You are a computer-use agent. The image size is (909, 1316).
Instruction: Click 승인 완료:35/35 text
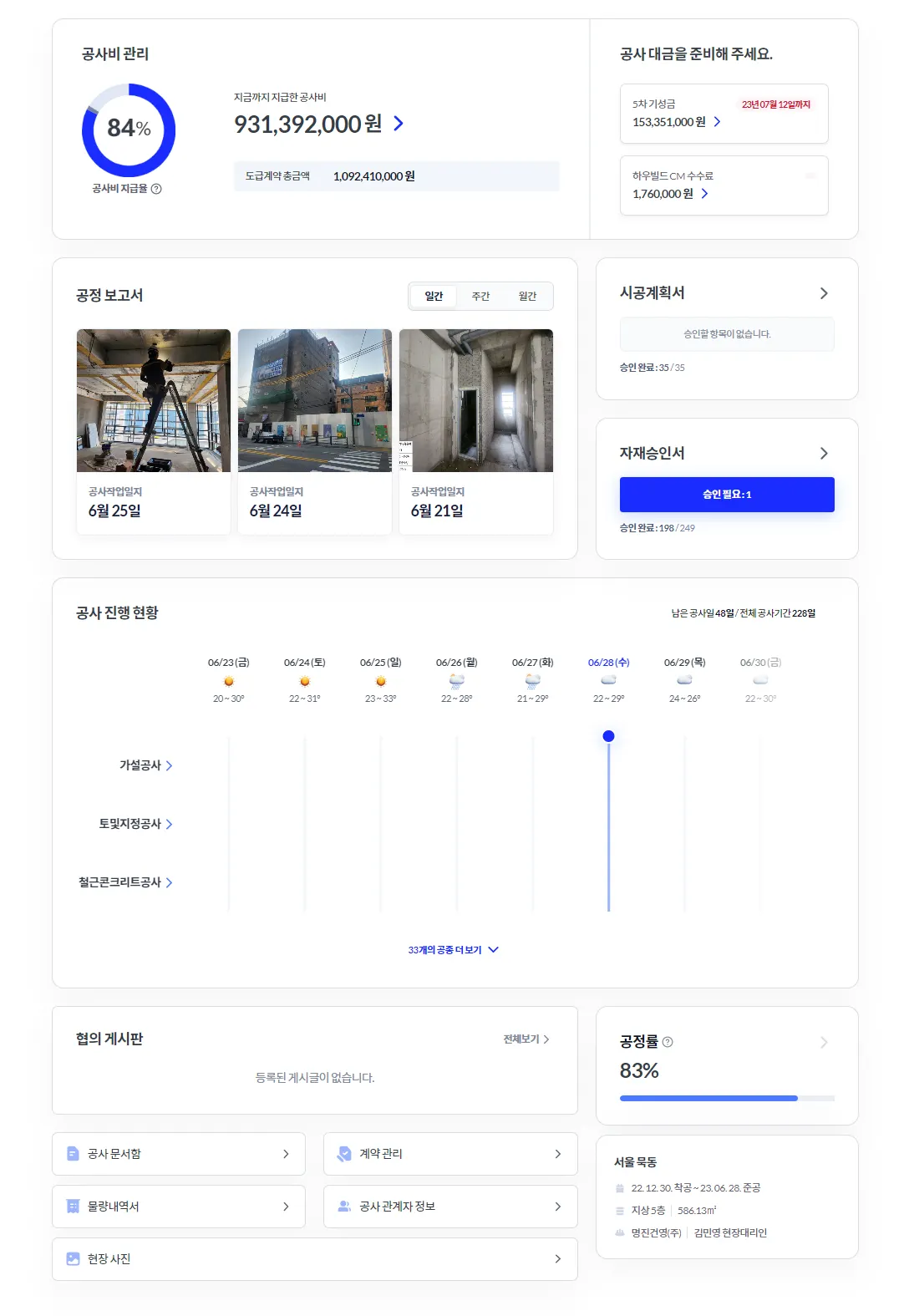(653, 368)
